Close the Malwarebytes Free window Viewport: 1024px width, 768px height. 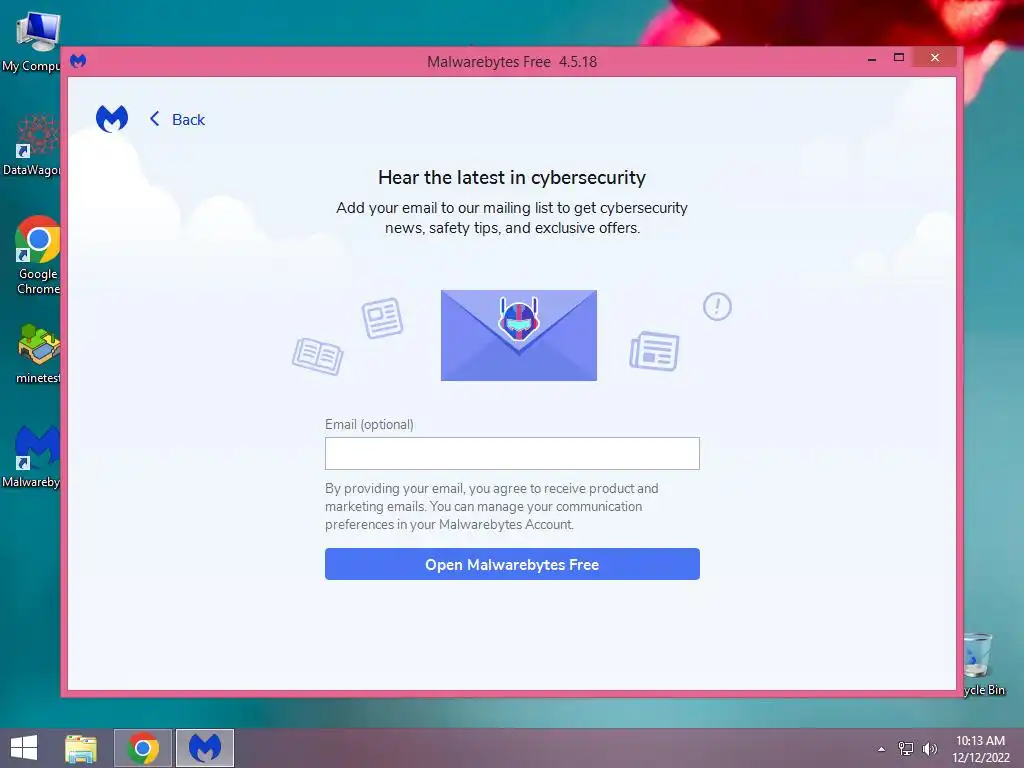[935, 57]
